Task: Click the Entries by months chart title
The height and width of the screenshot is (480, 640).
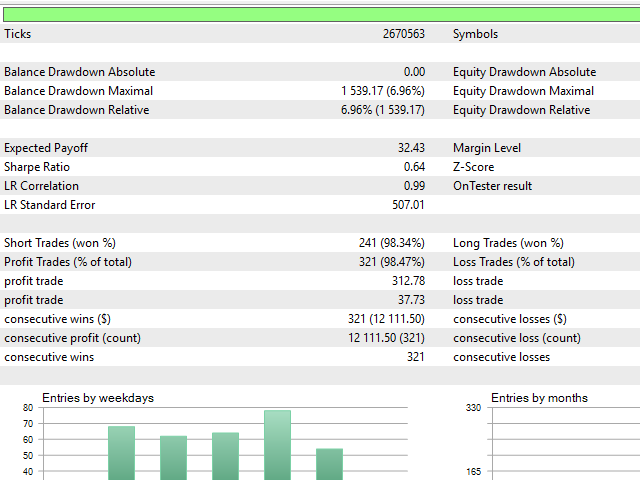Action: coord(539,398)
